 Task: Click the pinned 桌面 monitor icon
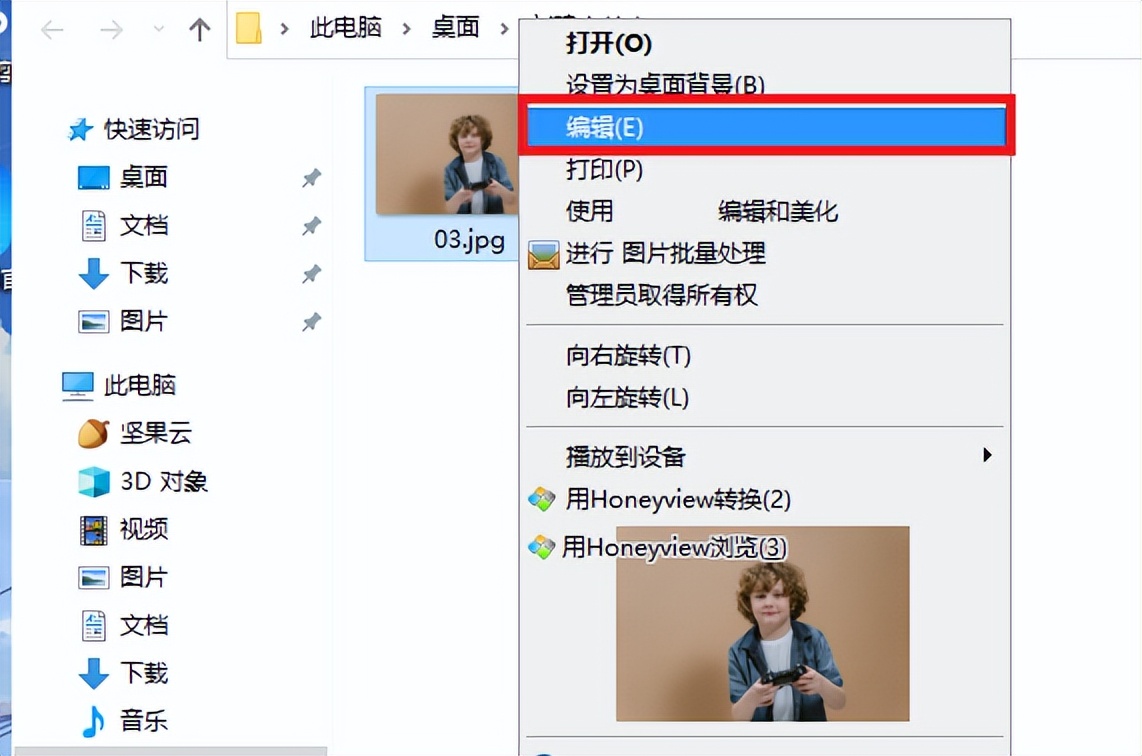(94, 178)
